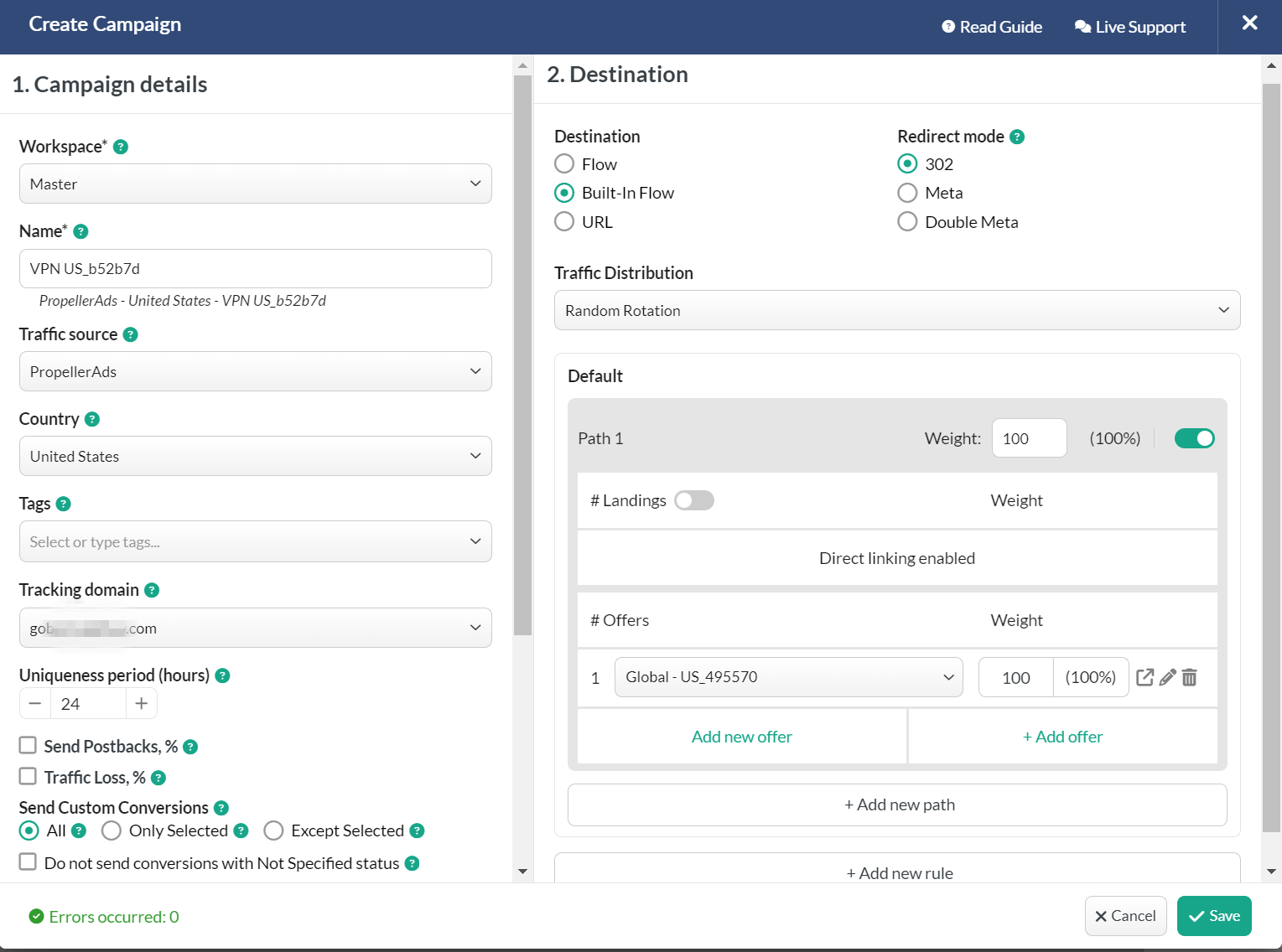1282x952 pixels.
Task: Click help icon next to Except Selected
Action: click(x=417, y=830)
